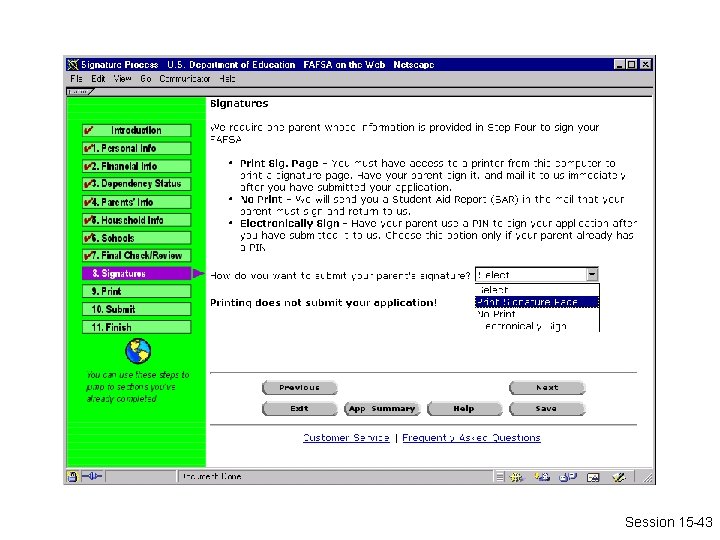Screen dimensions: 720x540
Task: Open the Communicator menu
Action: click(x=185, y=79)
